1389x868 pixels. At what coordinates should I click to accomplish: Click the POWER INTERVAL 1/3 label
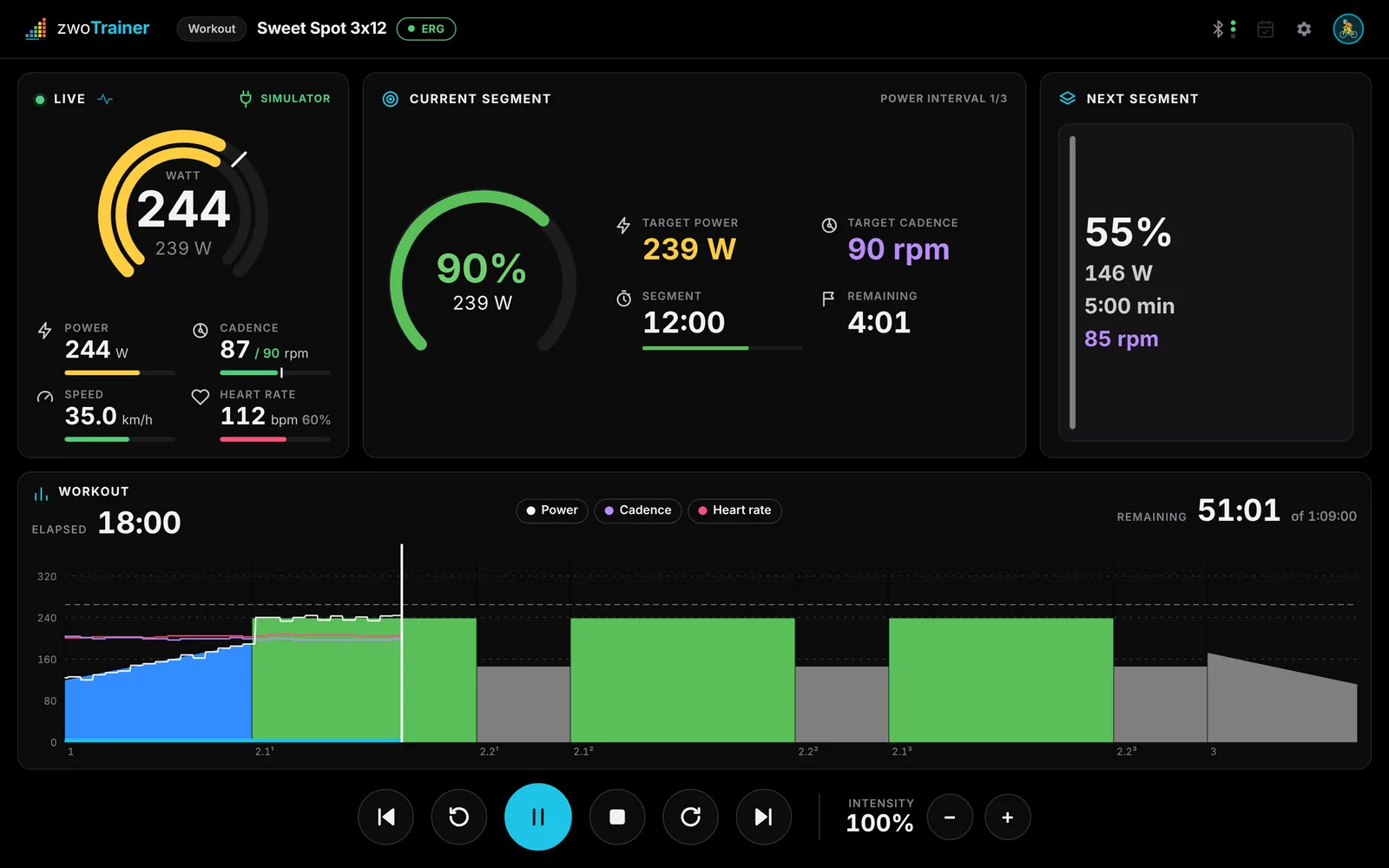pos(944,99)
